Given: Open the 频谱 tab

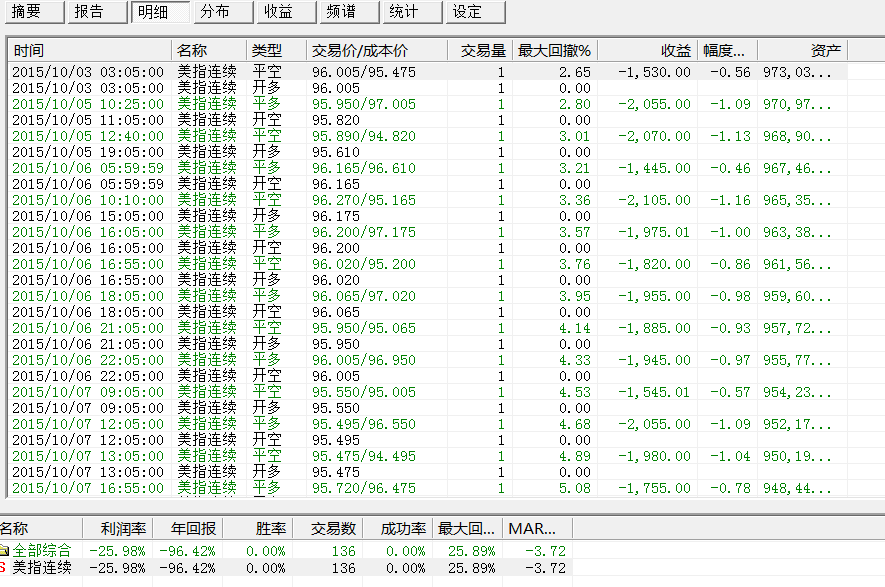Looking at the screenshot, I should pos(343,12).
